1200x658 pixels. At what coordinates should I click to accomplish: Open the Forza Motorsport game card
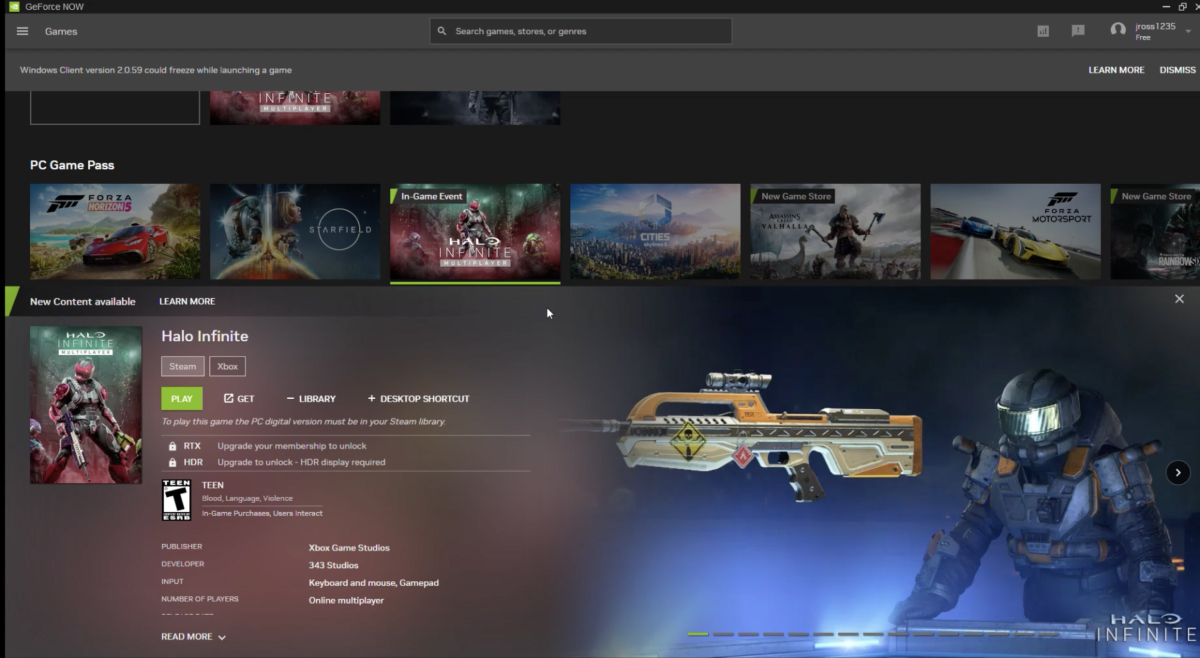point(1015,231)
